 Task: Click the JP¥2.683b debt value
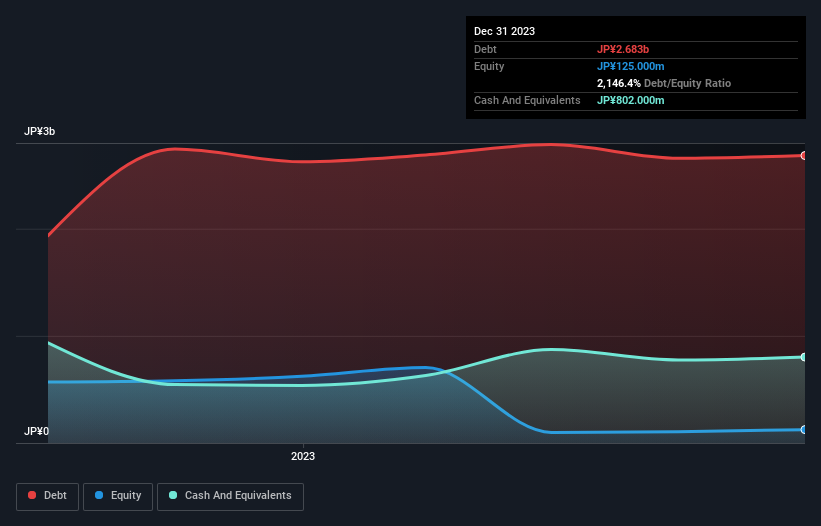click(x=623, y=49)
